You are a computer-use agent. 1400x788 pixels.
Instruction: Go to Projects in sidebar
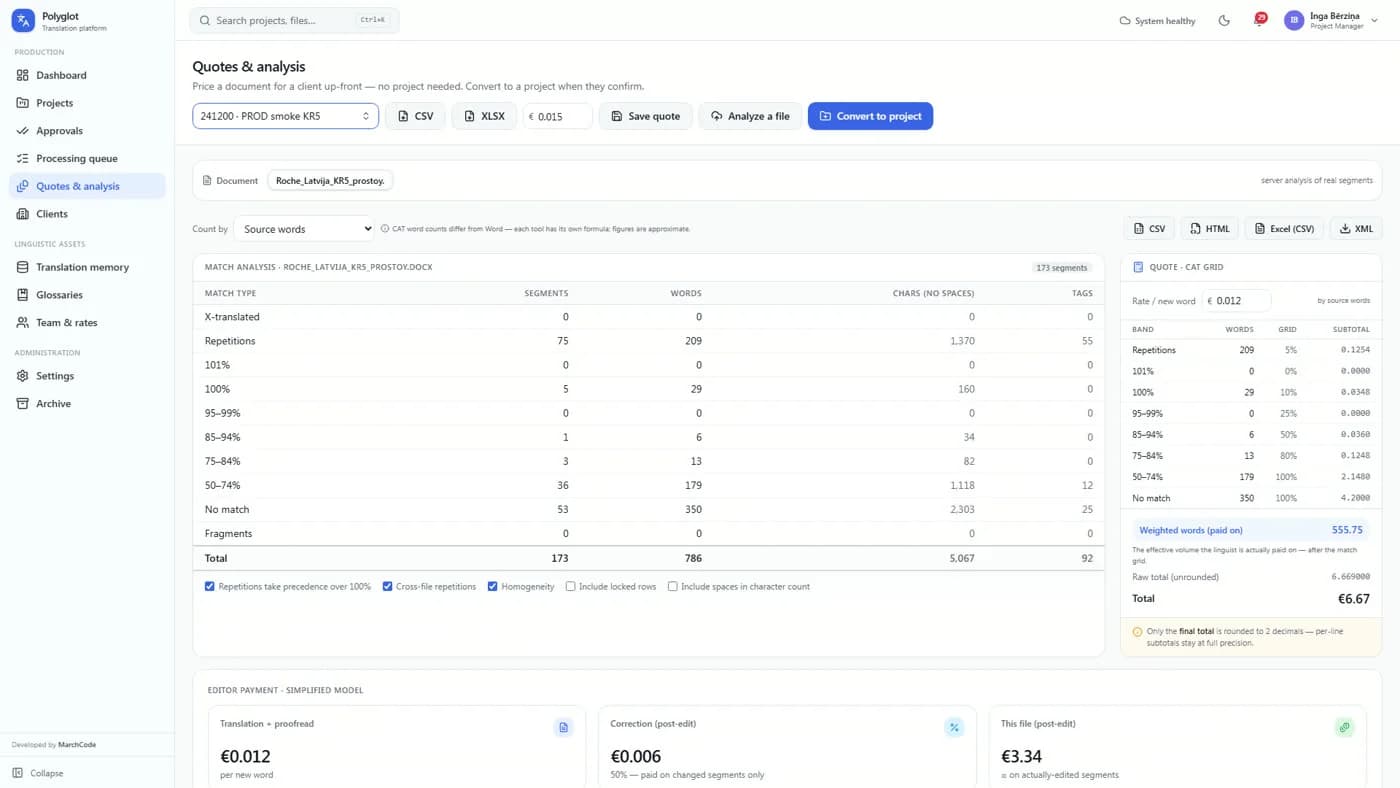(87, 103)
